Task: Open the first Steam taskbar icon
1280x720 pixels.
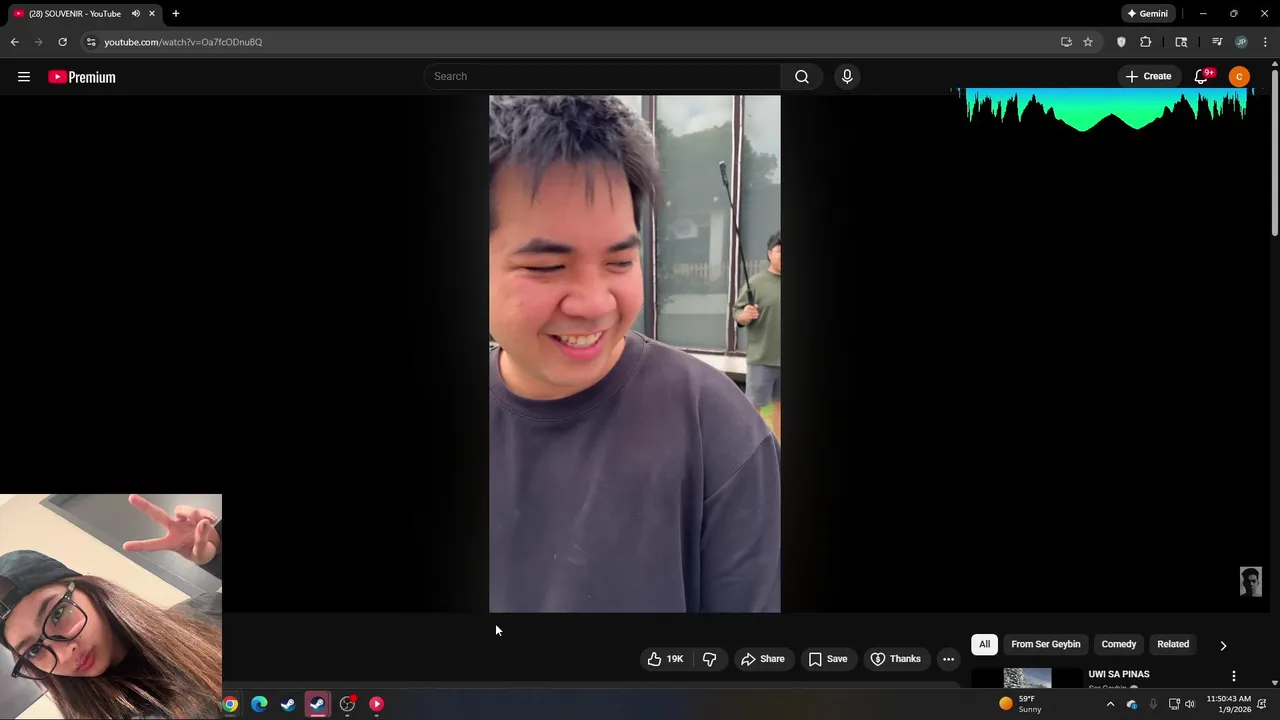Action: point(288,704)
